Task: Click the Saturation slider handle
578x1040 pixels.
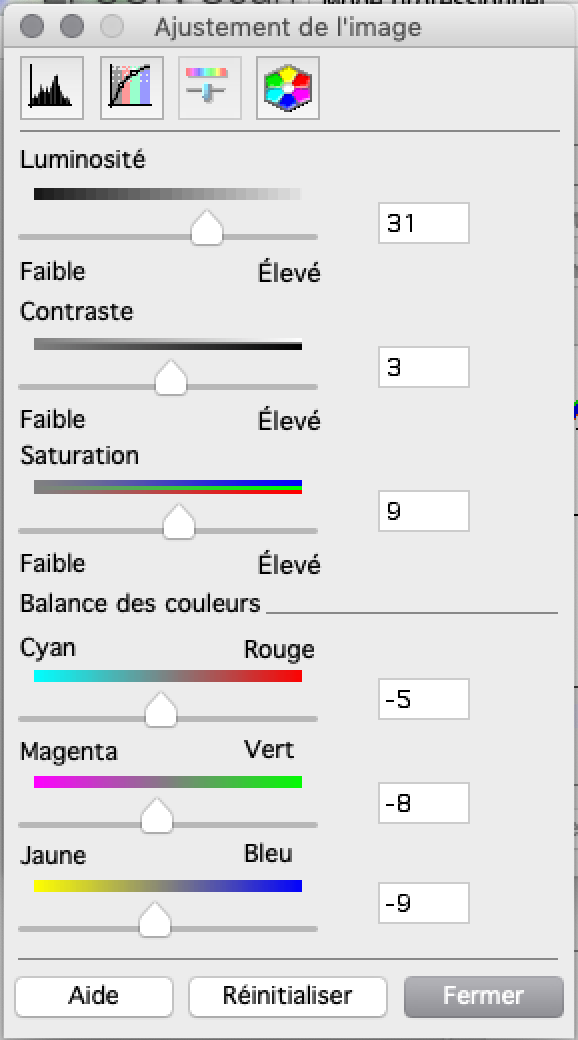Action: point(179,522)
